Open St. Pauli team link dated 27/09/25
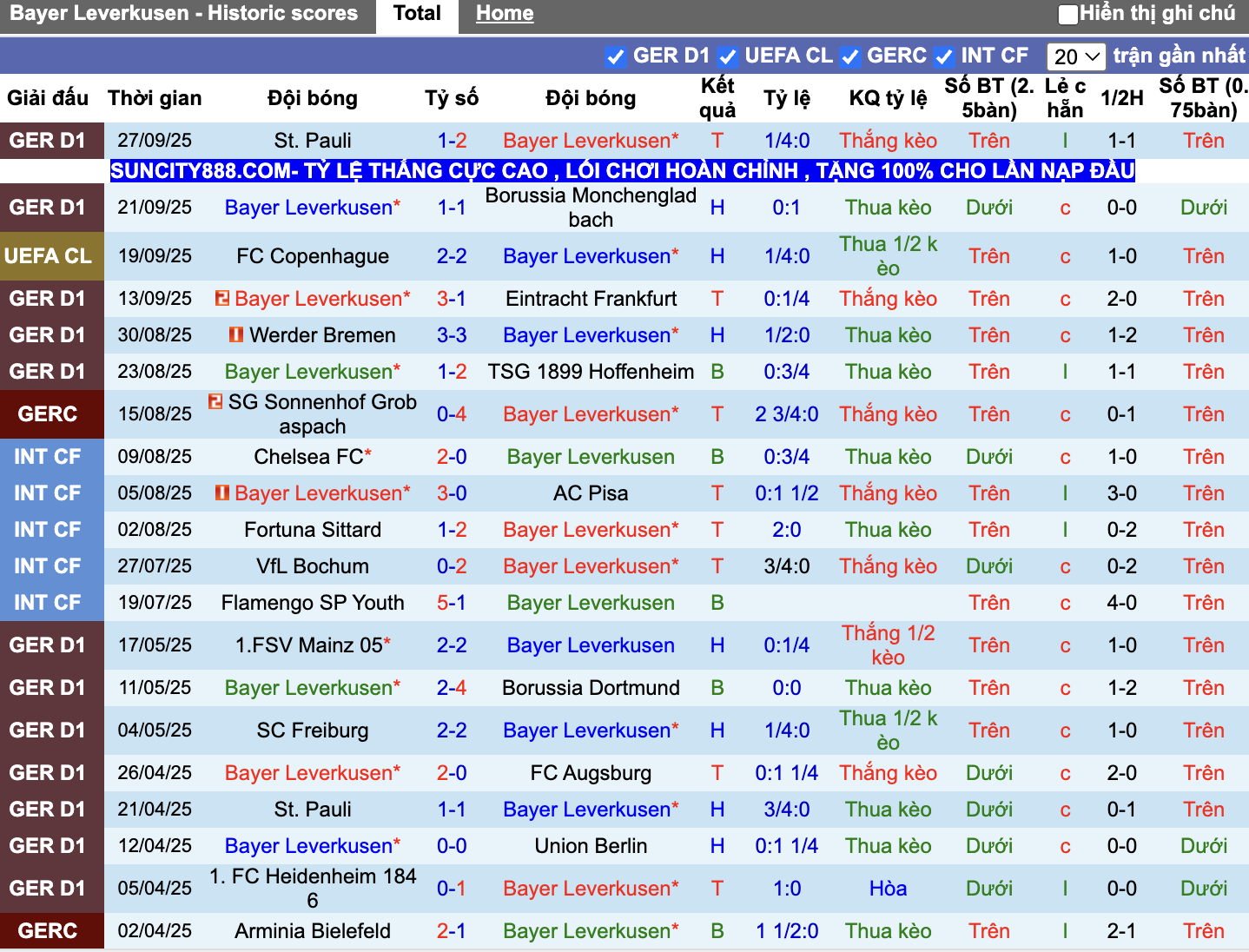Viewport: 1249px width, 952px height. pos(313,141)
